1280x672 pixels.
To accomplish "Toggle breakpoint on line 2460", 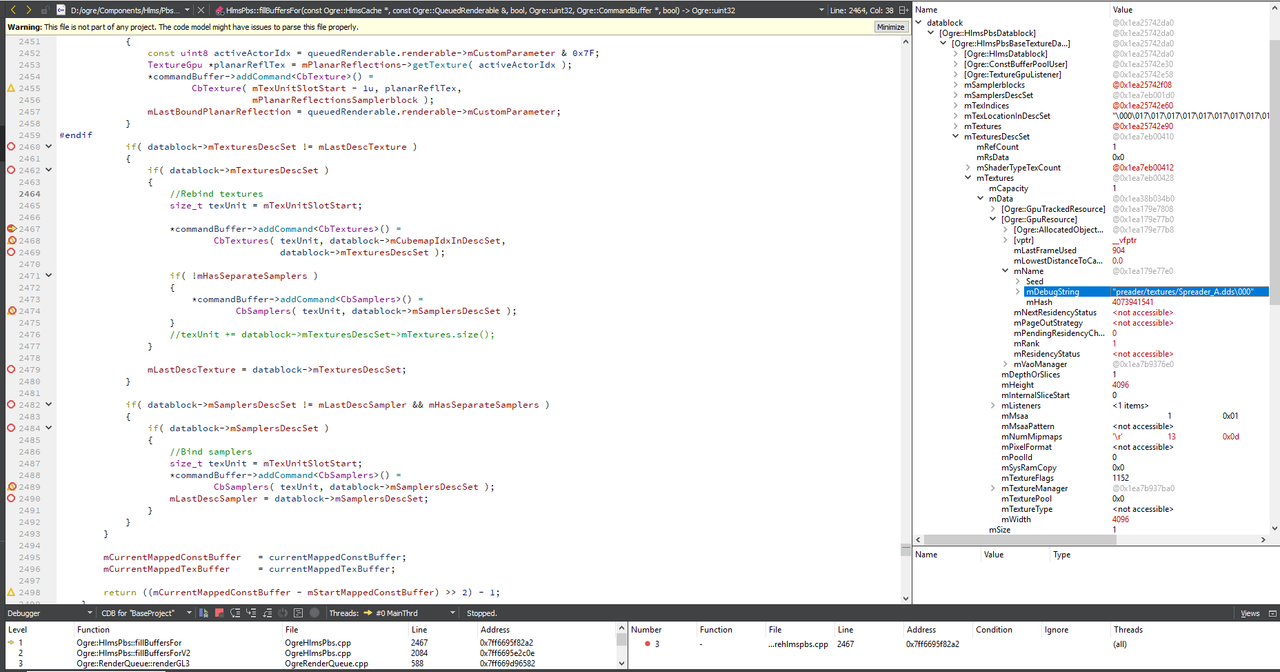I will coord(11,147).
